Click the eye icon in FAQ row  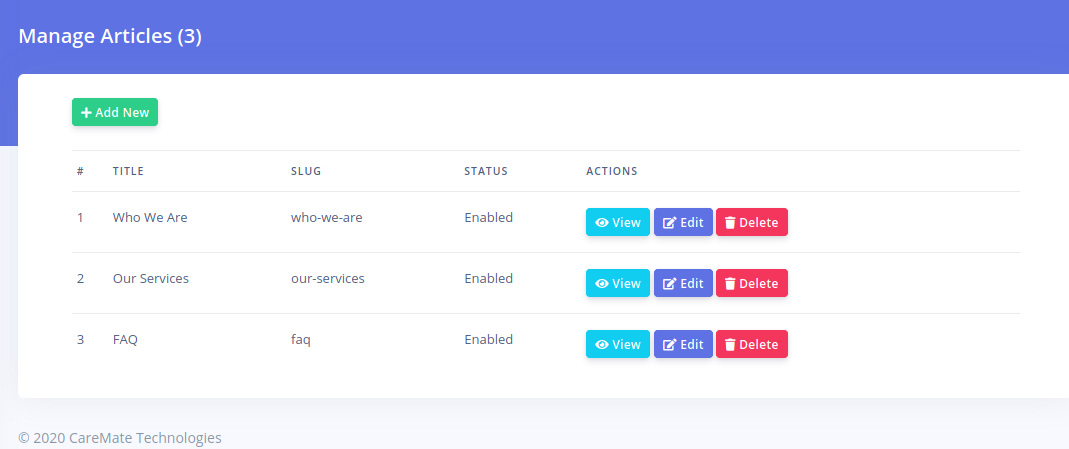[602, 344]
